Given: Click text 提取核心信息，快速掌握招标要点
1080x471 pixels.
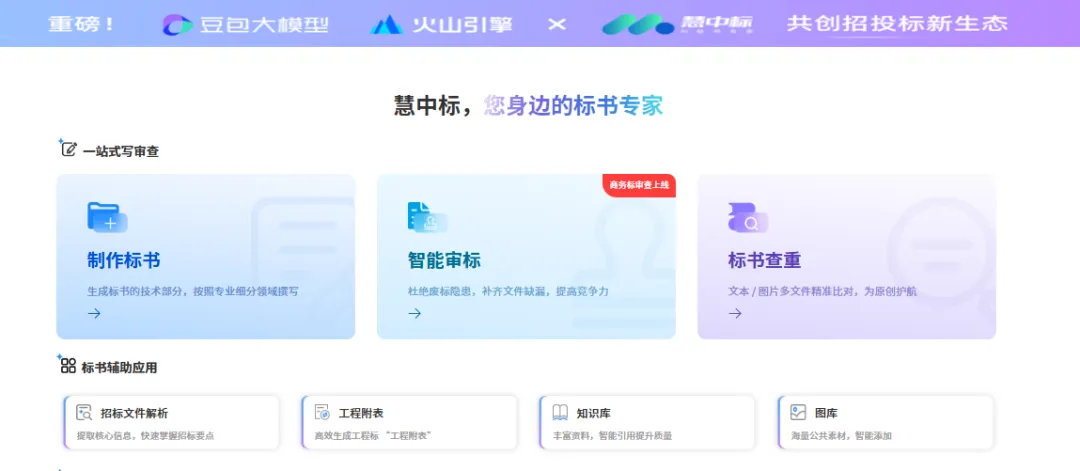Looking at the screenshot, I should tap(145, 436).
